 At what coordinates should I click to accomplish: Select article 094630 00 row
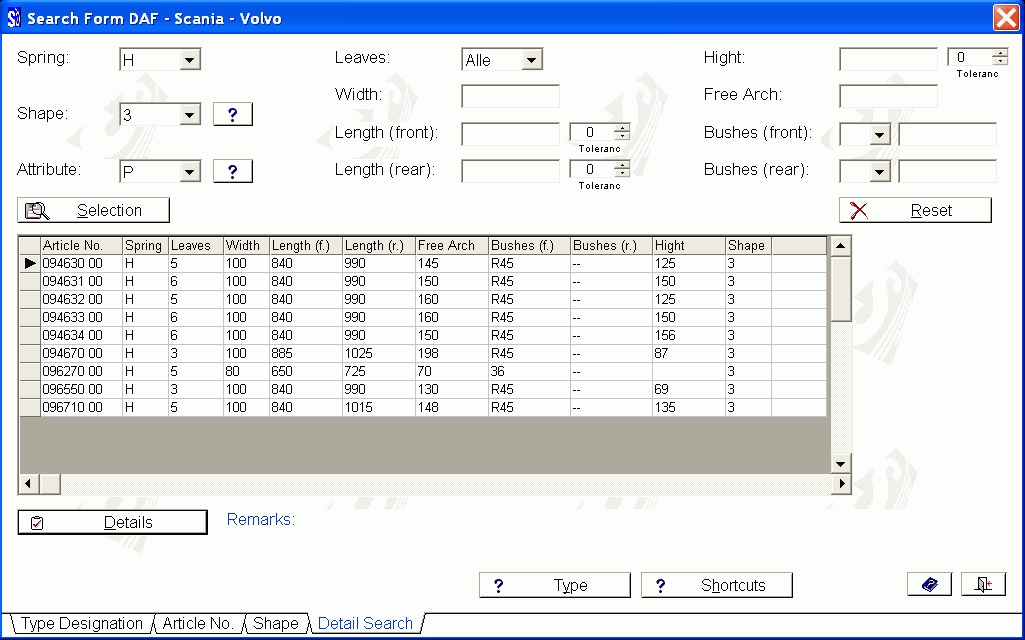[423, 263]
